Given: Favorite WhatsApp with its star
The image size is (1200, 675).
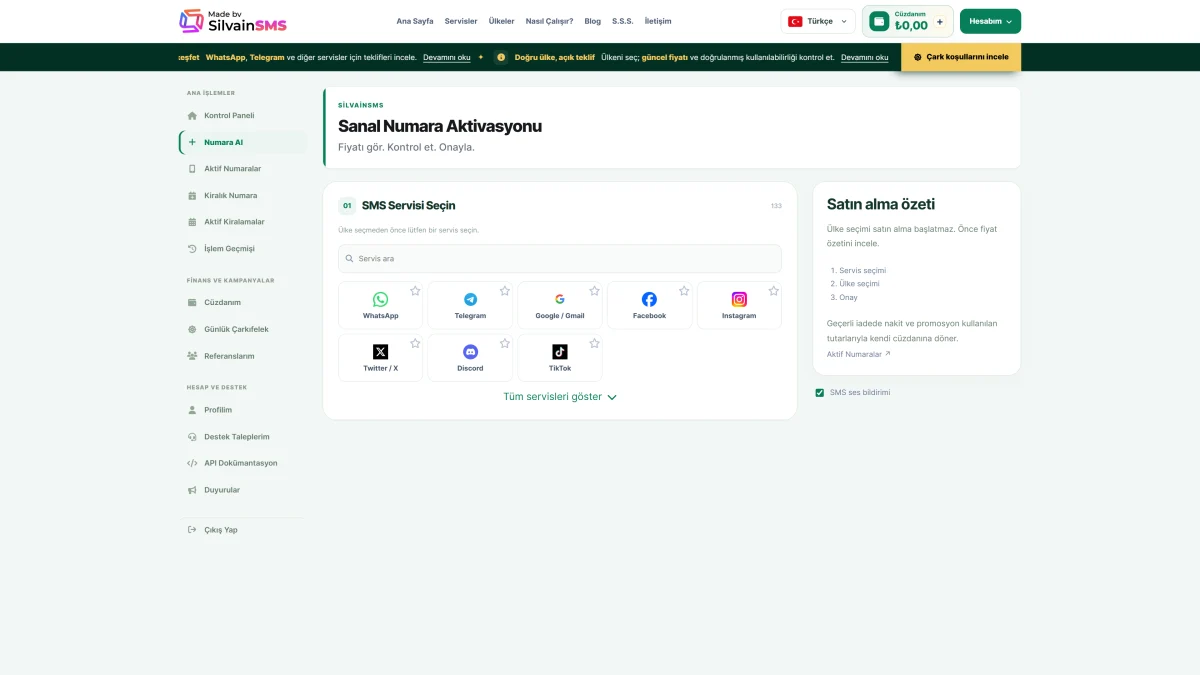Looking at the screenshot, I should pyautogui.click(x=415, y=291).
